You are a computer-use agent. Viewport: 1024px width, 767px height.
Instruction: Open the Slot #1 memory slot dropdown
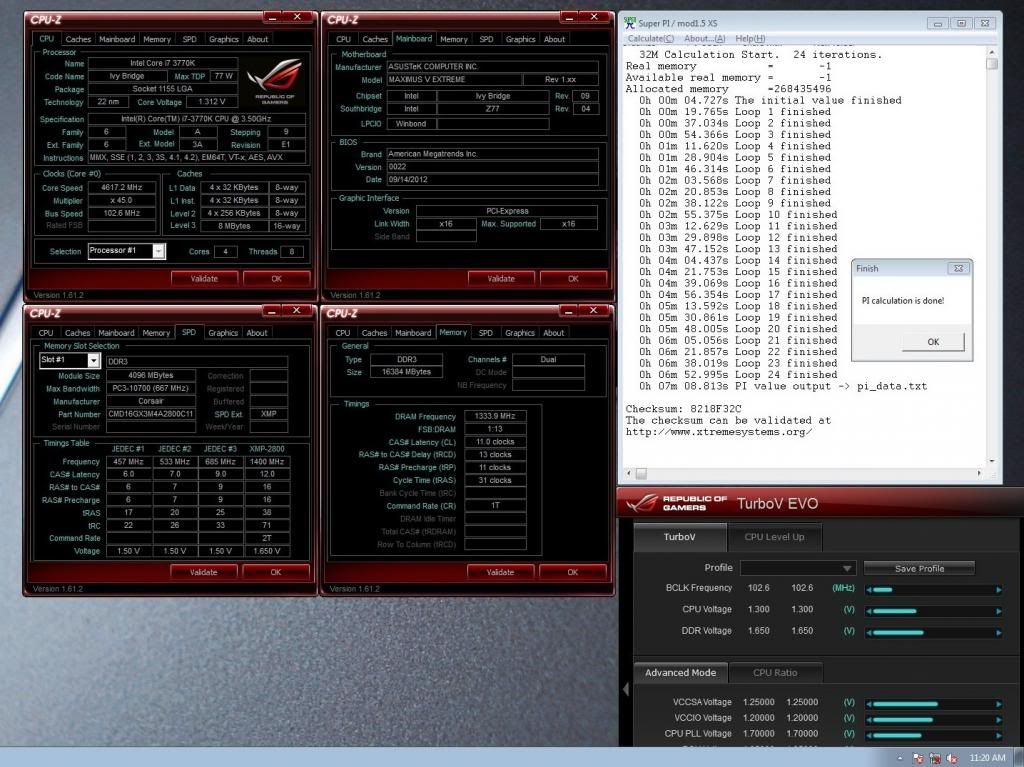pos(93,360)
